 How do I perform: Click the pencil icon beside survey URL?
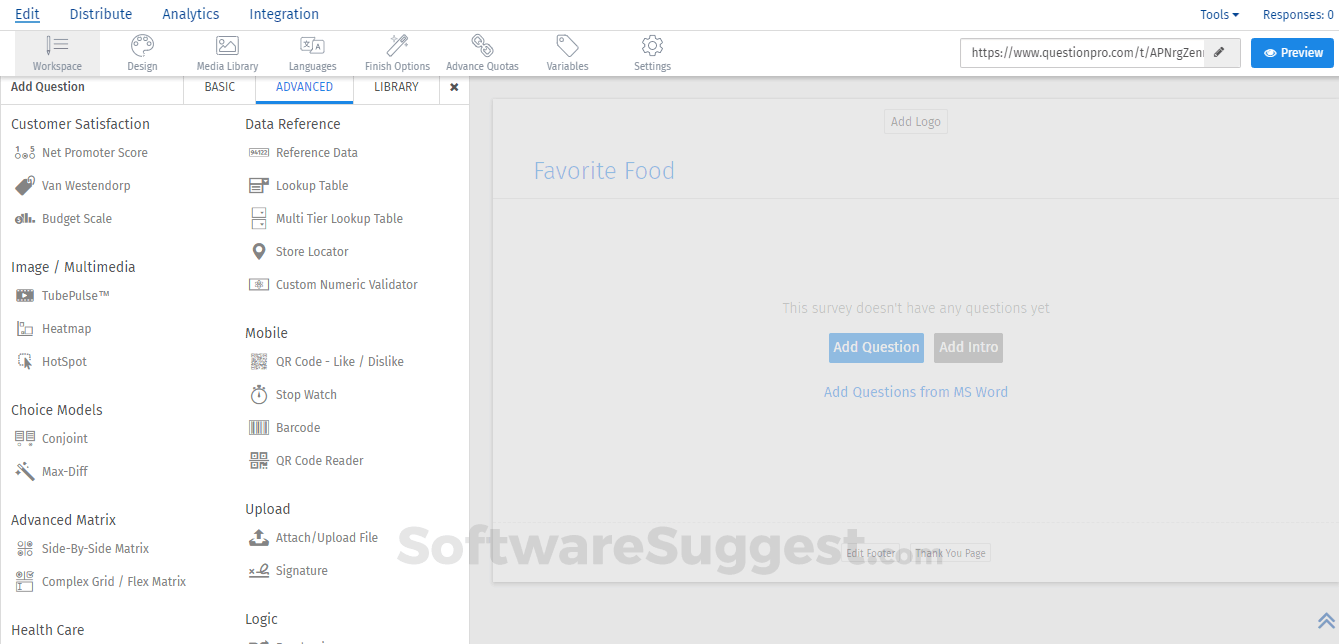point(1219,53)
